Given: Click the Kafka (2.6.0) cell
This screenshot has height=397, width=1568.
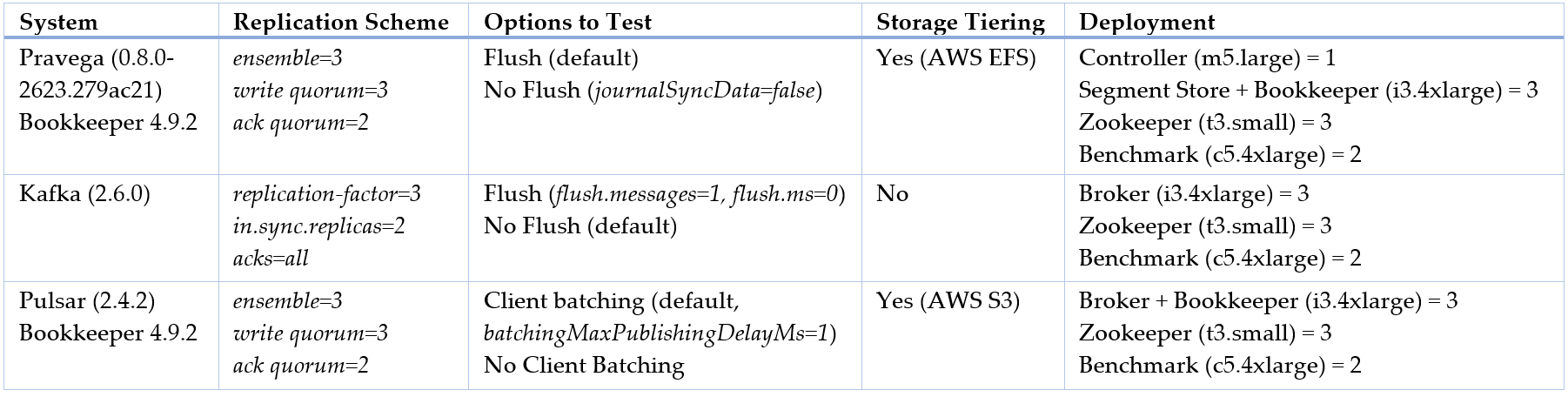Looking at the screenshot, I should [x=84, y=193].
